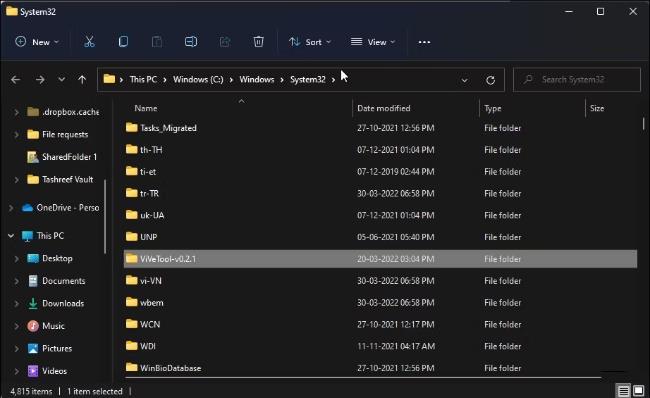Click the Cut scissors icon
This screenshot has height=398, width=650.
point(89,41)
